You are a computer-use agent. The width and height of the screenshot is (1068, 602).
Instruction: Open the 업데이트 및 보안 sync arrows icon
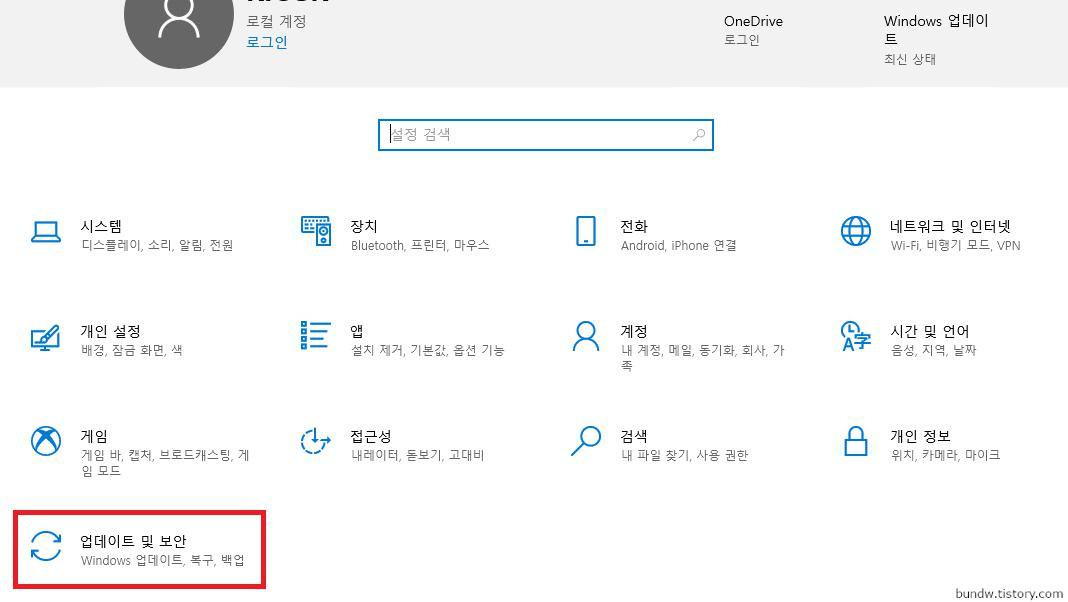click(46, 546)
